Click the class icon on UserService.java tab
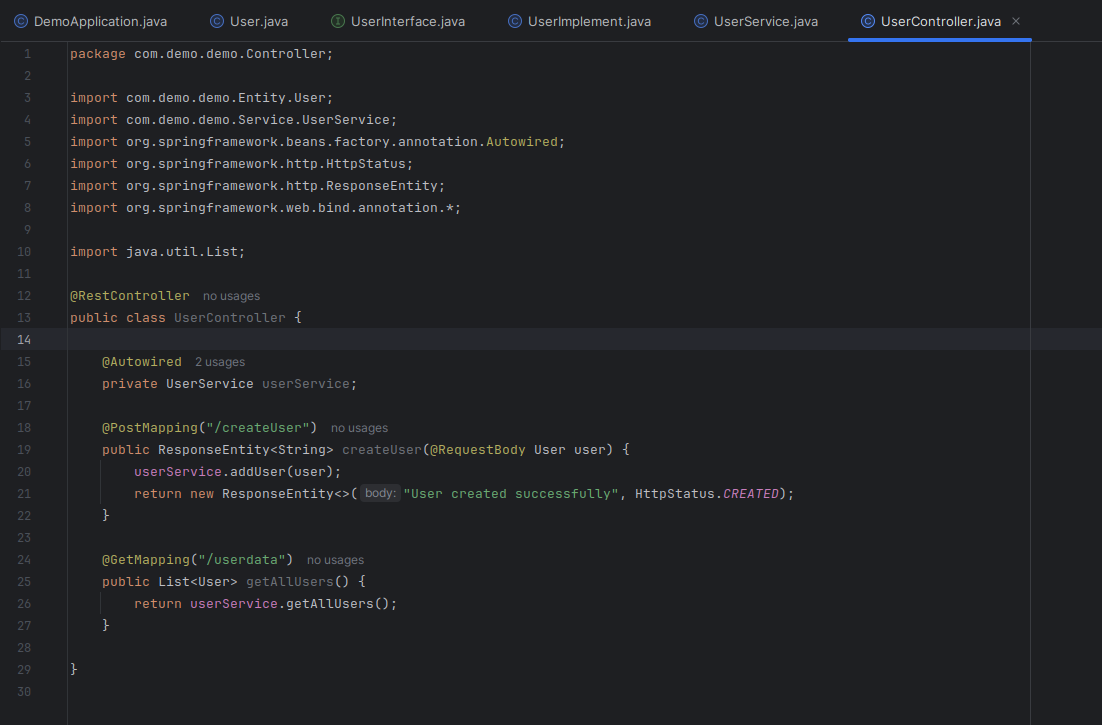 pos(699,20)
